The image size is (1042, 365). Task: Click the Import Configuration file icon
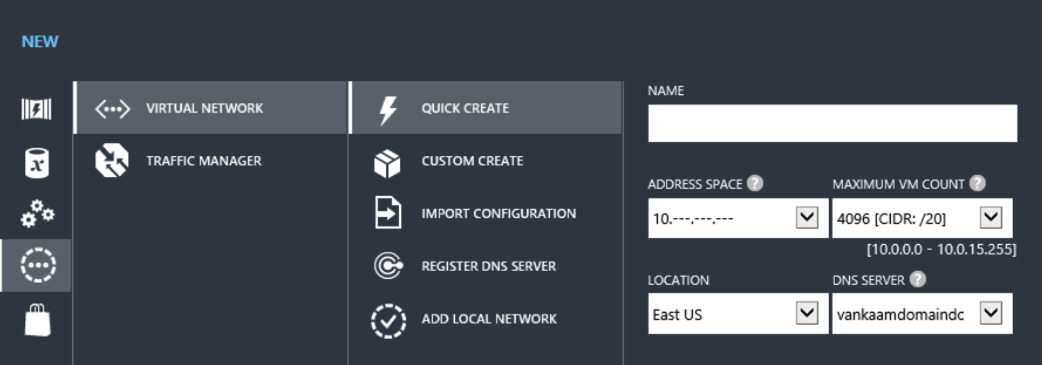coord(387,213)
